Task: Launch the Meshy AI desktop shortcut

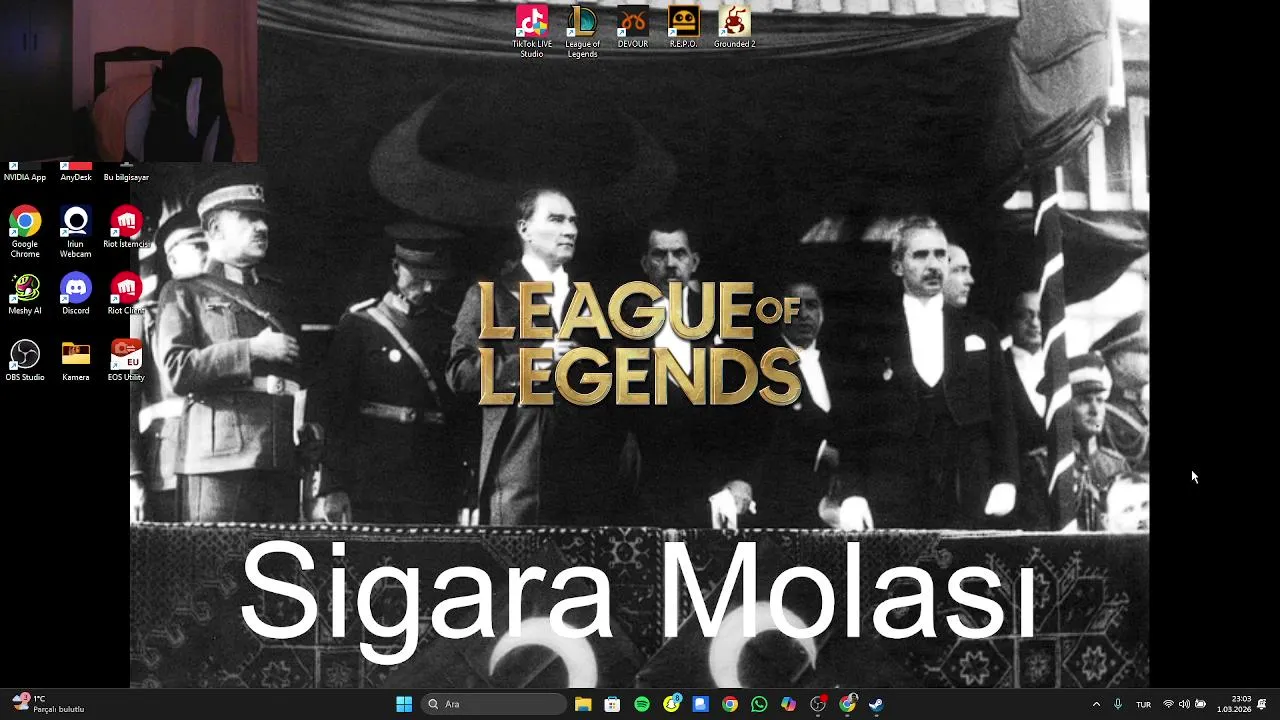Action: (25, 295)
